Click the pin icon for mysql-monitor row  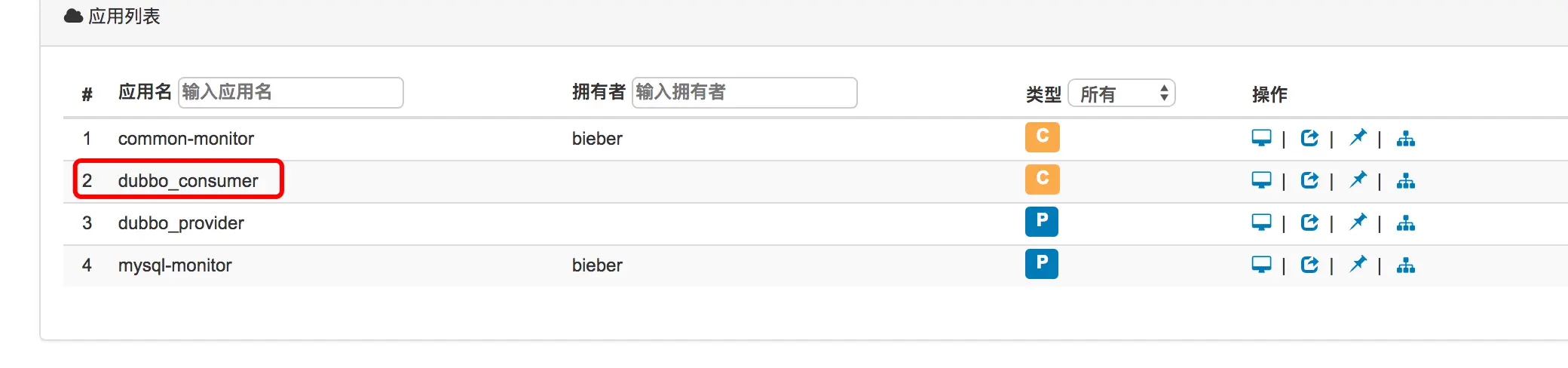(x=1358, y=264)
